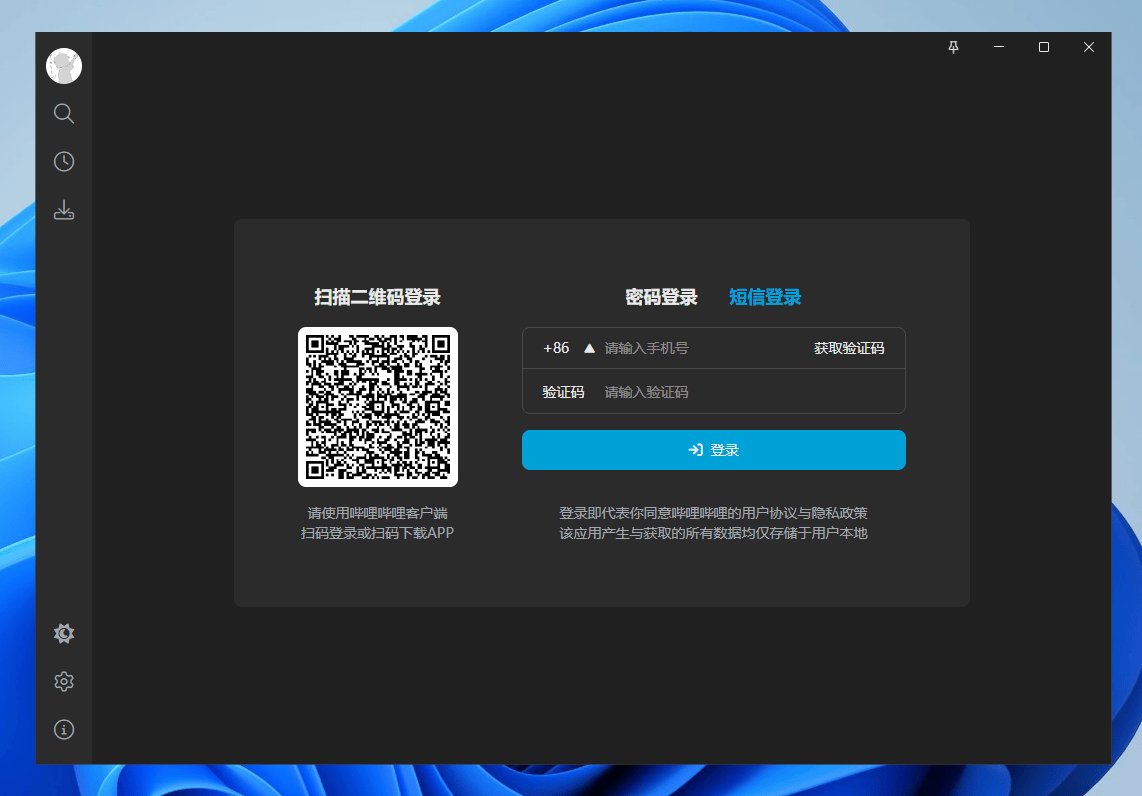The image size is (1142, 796).
Task: Open watch history via the clock icon
Action: (x=64, y=161)
